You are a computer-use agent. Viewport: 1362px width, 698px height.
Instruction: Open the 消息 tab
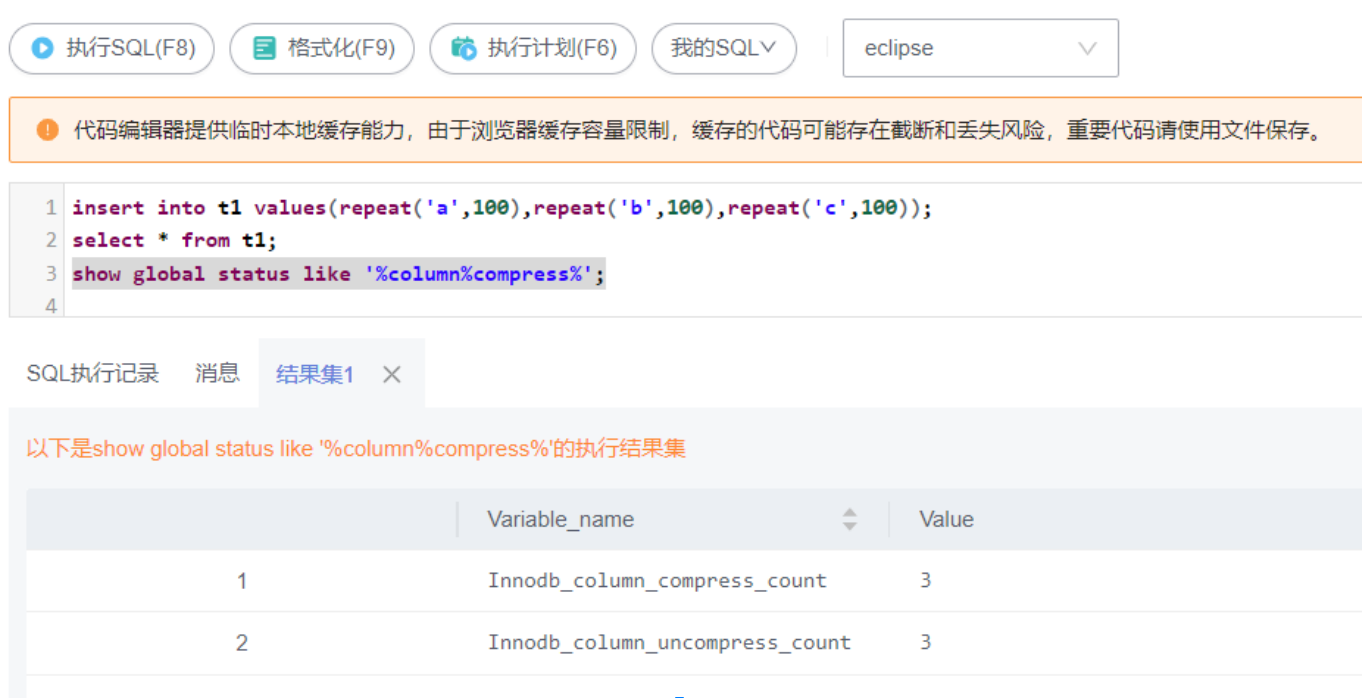(217, 374)
